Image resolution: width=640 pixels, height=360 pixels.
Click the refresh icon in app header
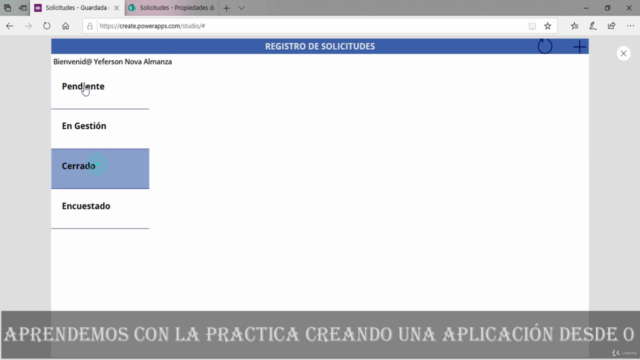pyautogui.click(x=544, y=46)
